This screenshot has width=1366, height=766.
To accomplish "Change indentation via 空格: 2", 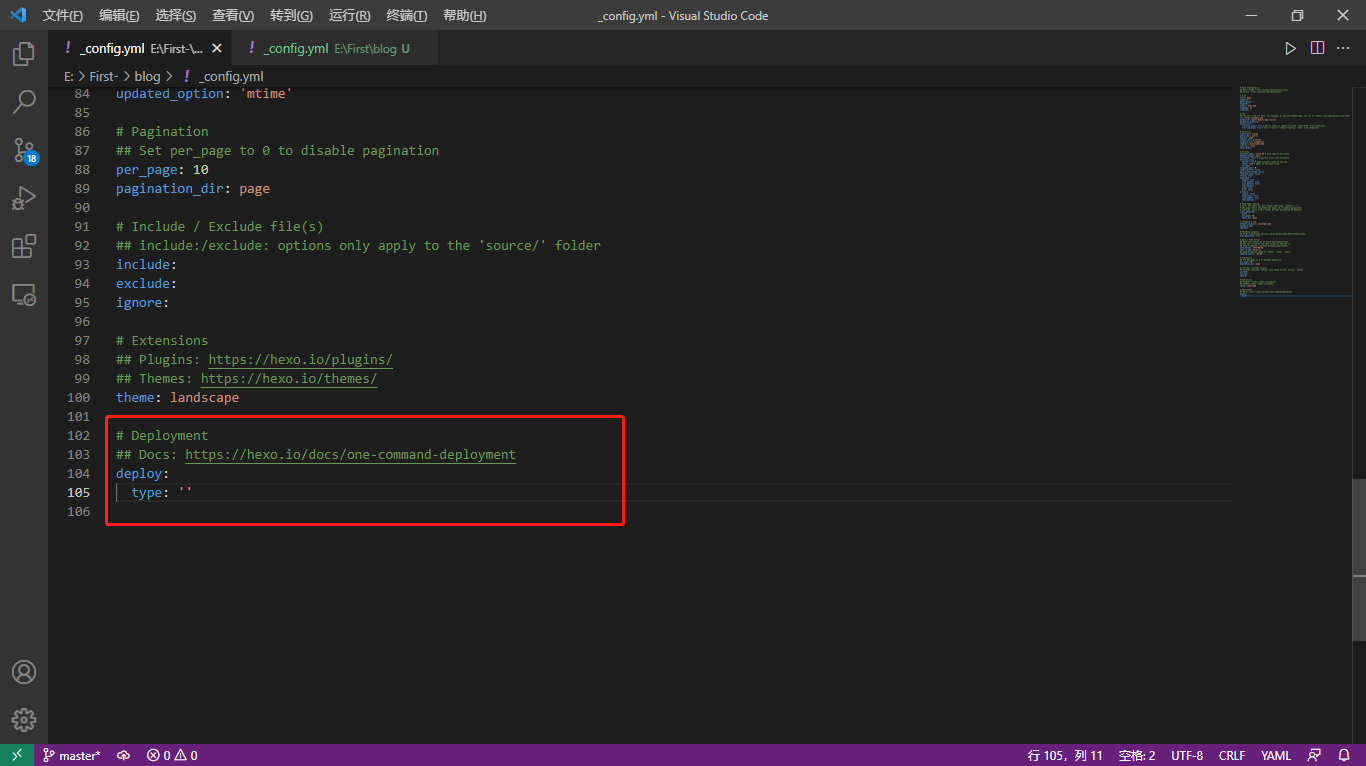I will [x=1137, y=755].
